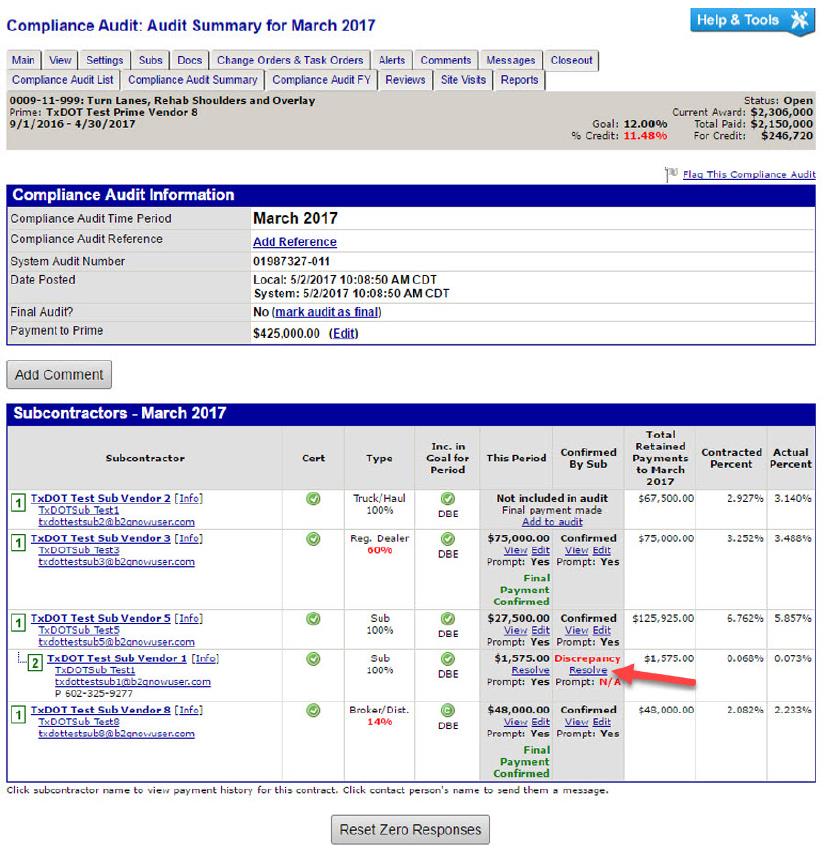
Task: Click Add to audit for Sub Vendor 2
Action: coord(551,522)
